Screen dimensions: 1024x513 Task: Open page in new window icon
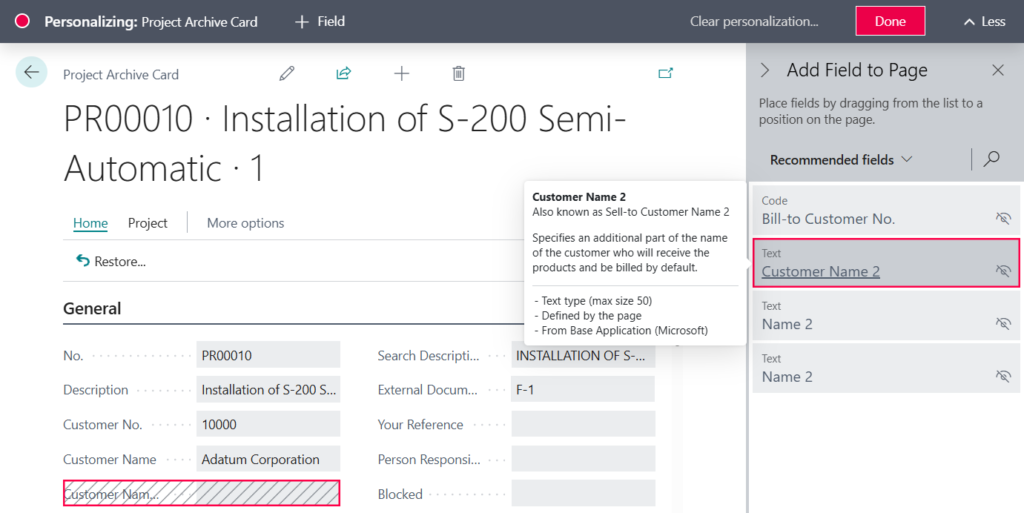[666, 73]
